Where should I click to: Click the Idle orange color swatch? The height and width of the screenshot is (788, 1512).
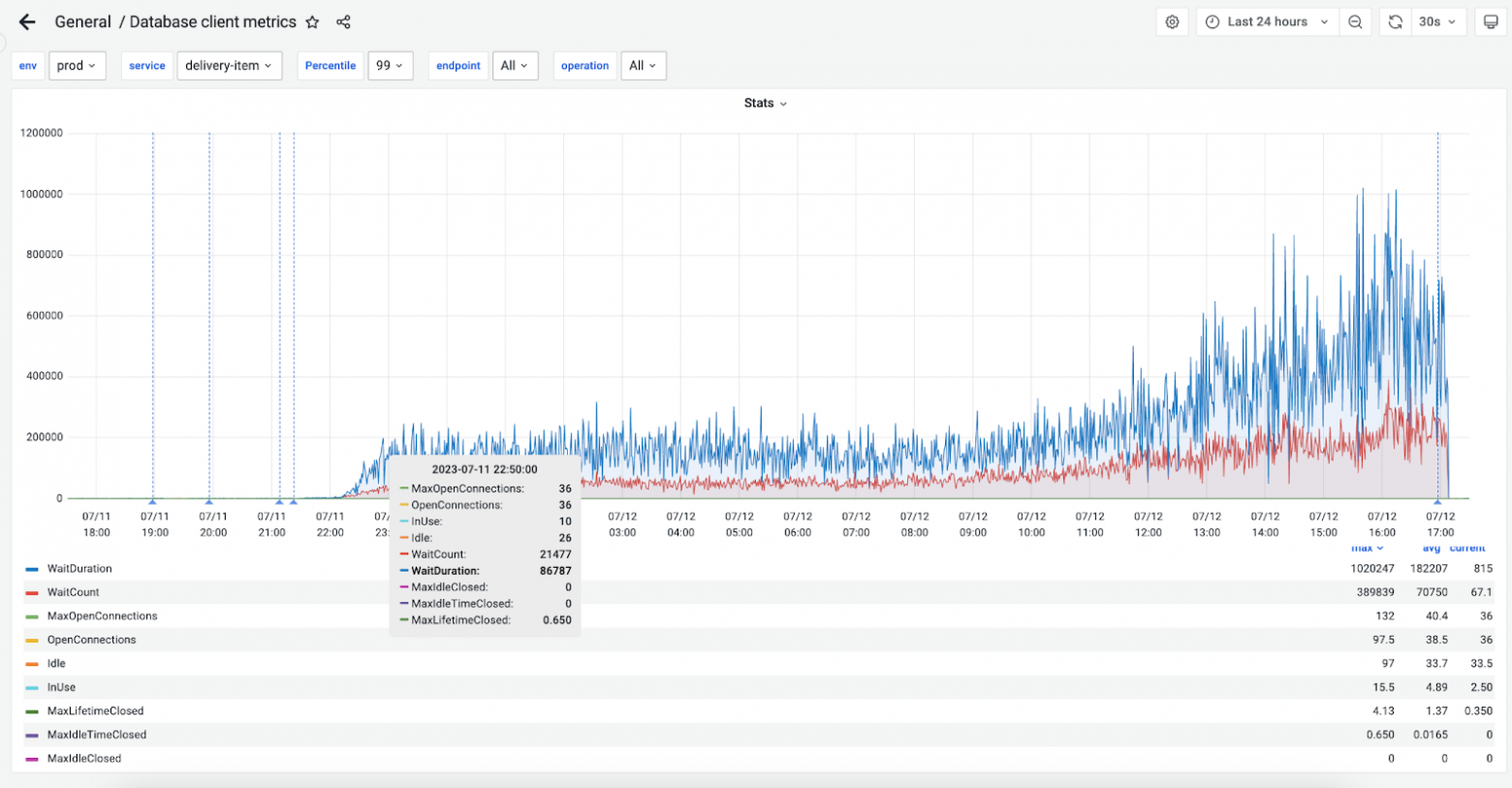tap(32, 664)
